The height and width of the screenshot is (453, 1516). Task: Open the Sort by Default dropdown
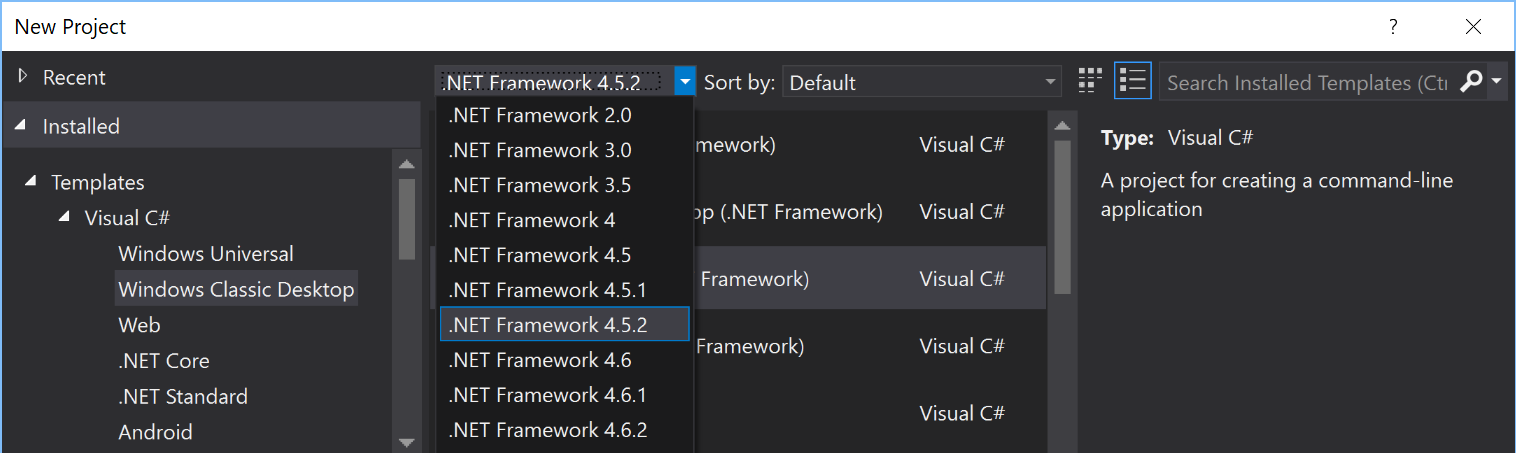click(x=921, y=83)
